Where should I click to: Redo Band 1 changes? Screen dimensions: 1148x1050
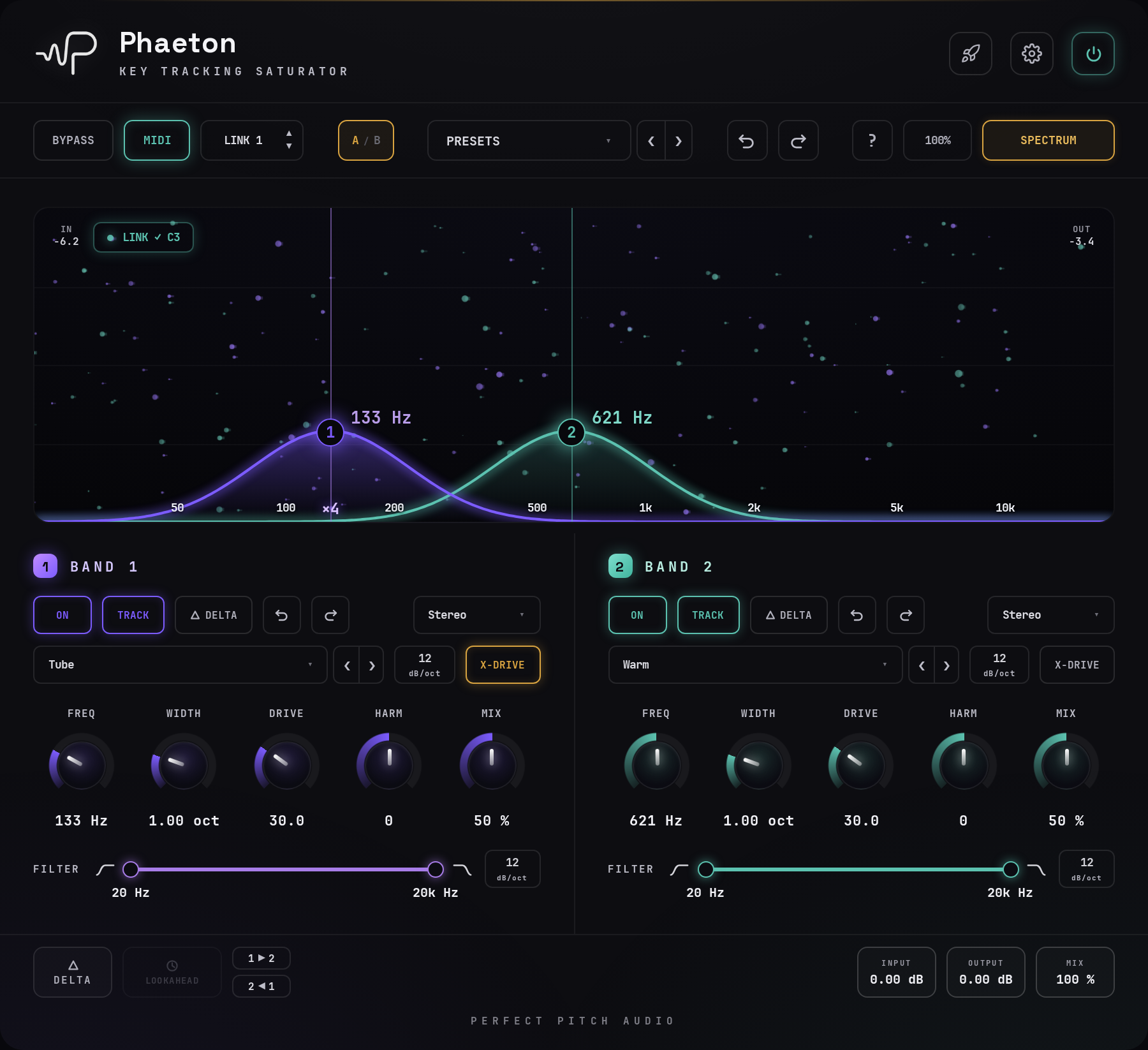click(330, 615)
